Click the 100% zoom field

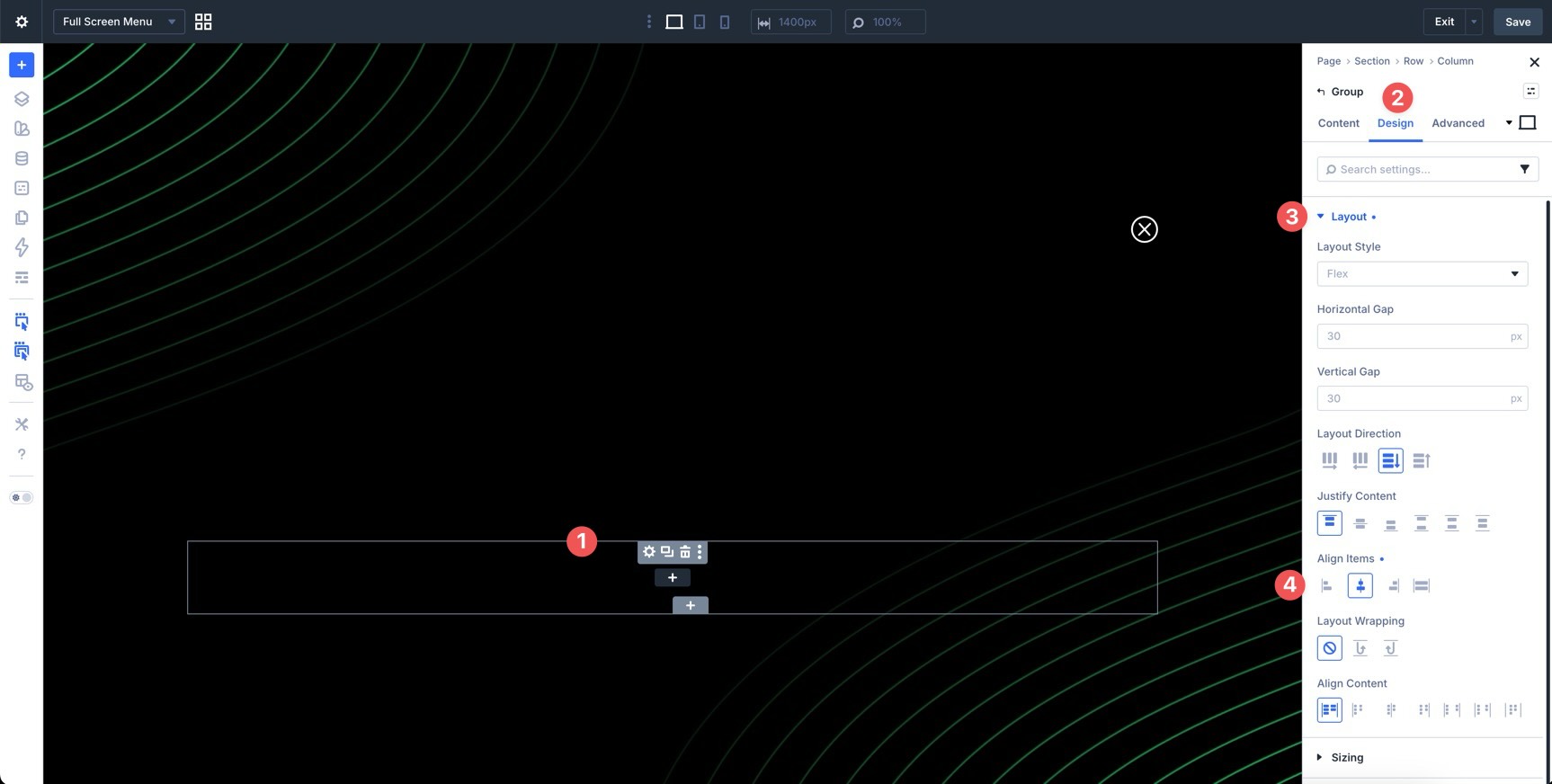tap(886, 22)
